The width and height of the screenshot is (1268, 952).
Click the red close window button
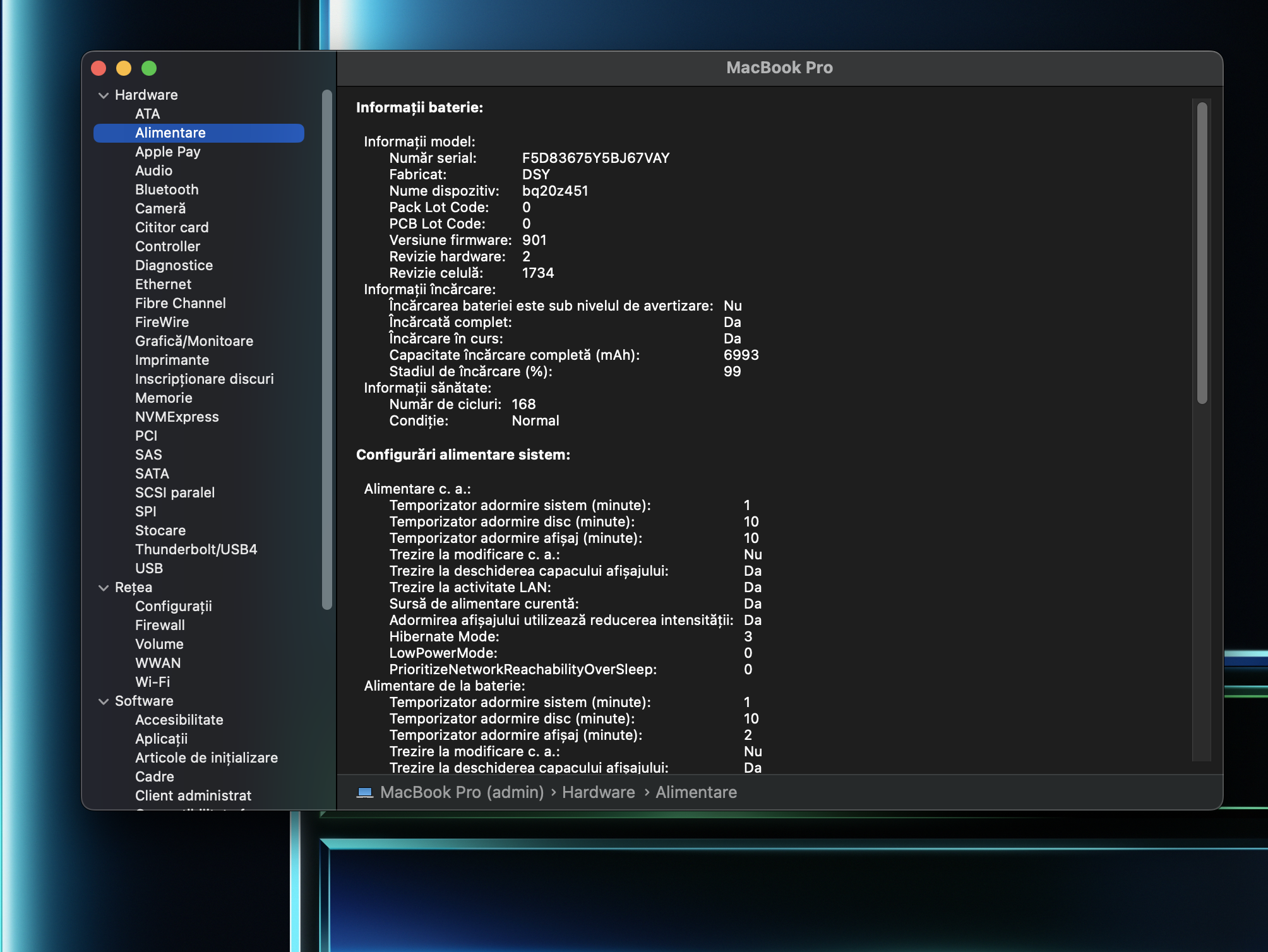[x=99, y=68]
